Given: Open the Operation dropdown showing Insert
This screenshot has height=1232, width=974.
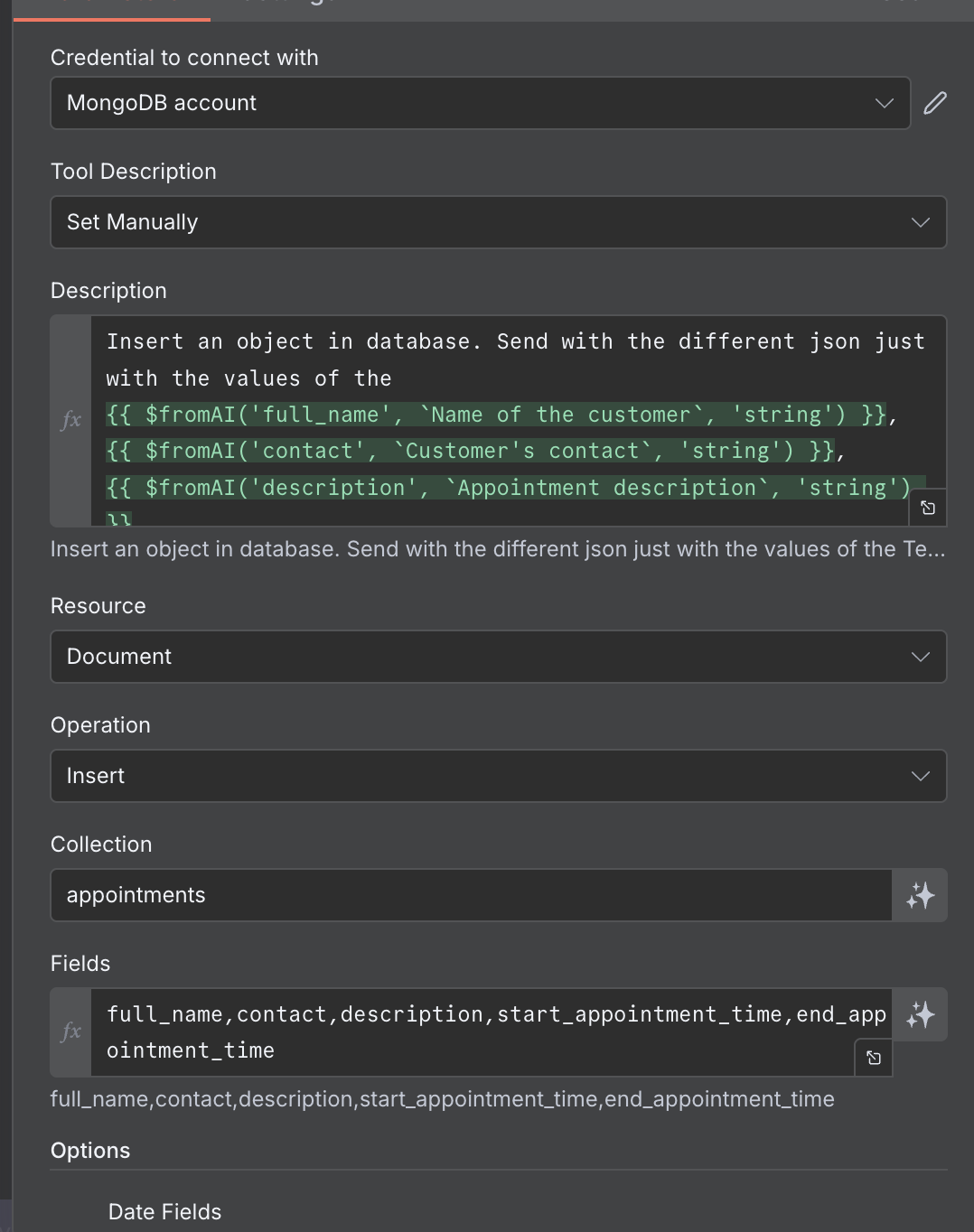Looking at the screenshot, I should [x=498, y=776].
